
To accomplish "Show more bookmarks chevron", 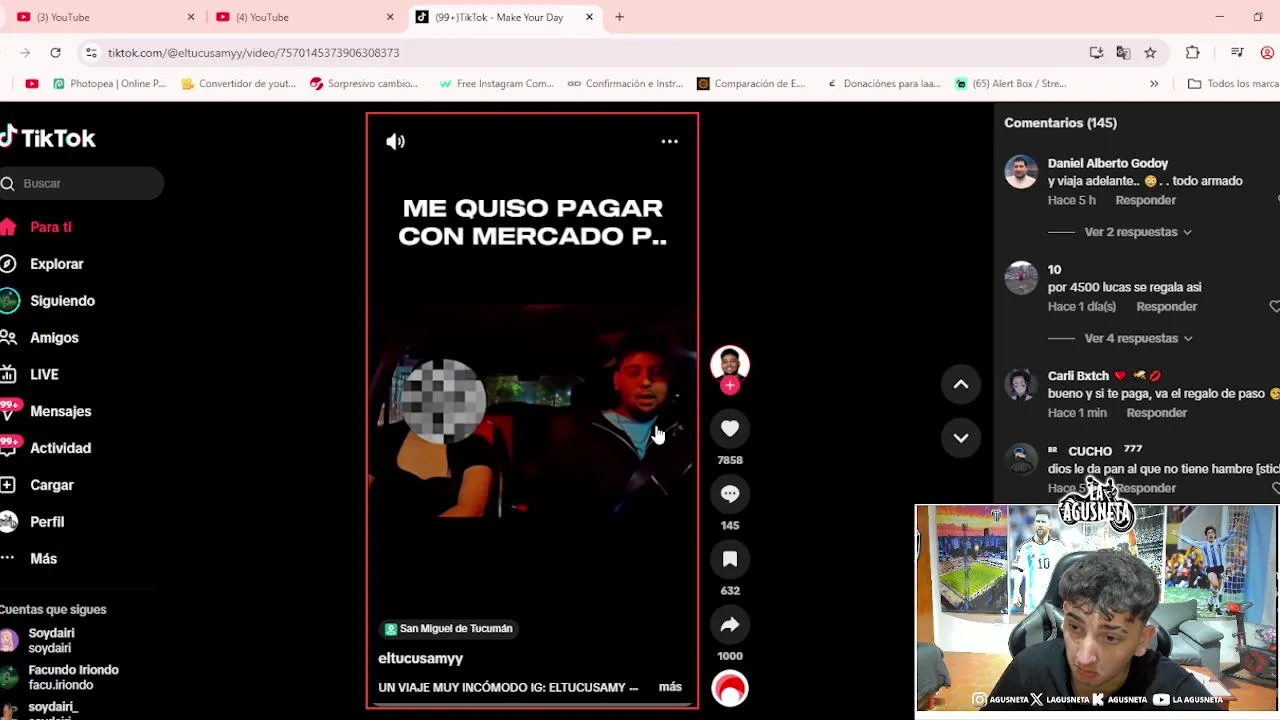I will point(1154,84).
